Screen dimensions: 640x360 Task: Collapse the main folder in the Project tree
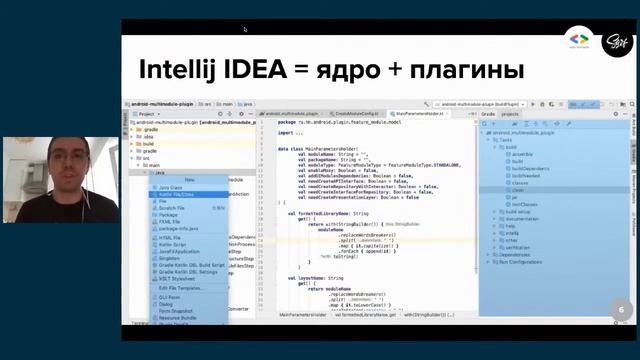pos(138,165)
